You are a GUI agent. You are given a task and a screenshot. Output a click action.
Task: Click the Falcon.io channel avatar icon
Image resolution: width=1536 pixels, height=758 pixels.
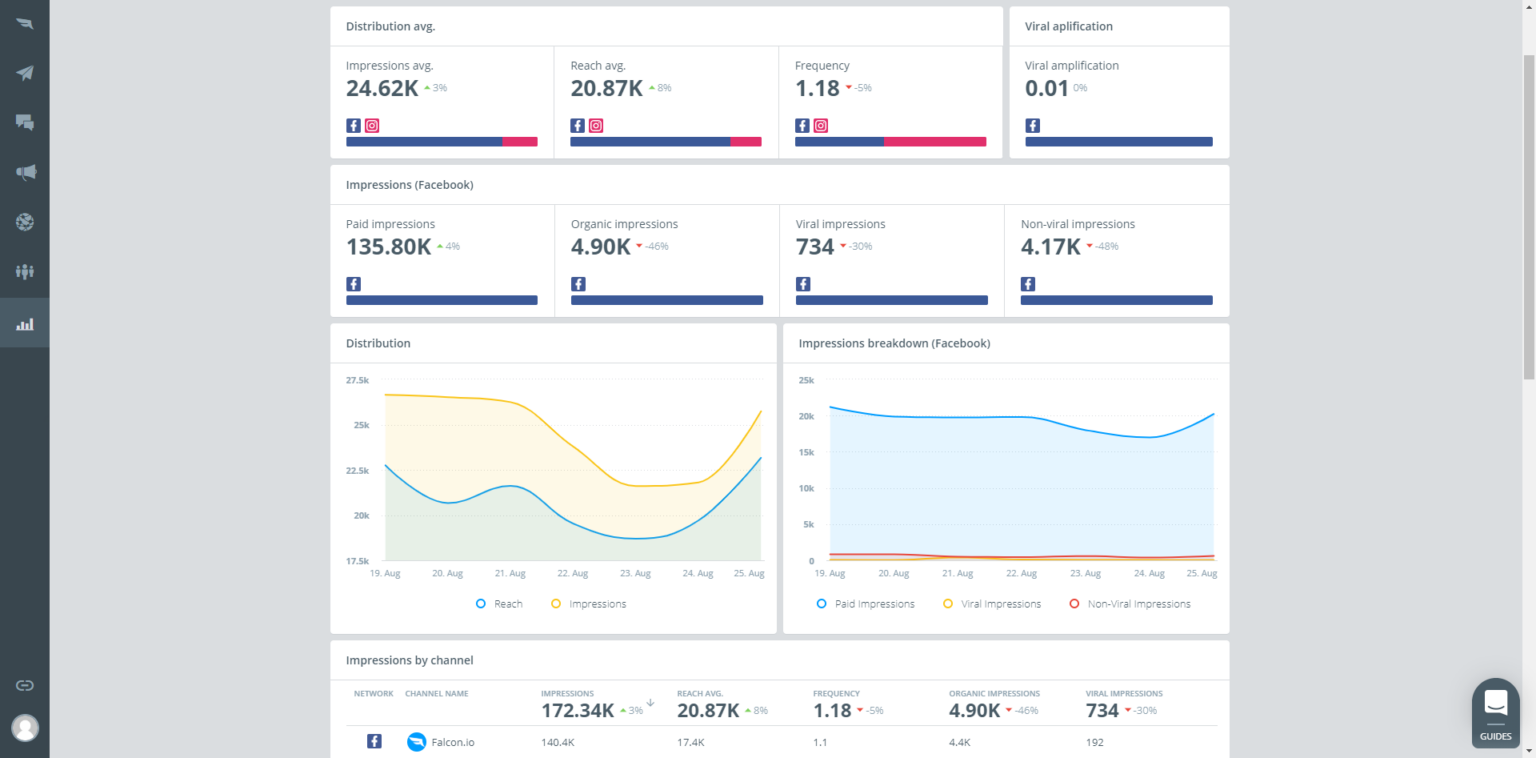pos(416,742)
